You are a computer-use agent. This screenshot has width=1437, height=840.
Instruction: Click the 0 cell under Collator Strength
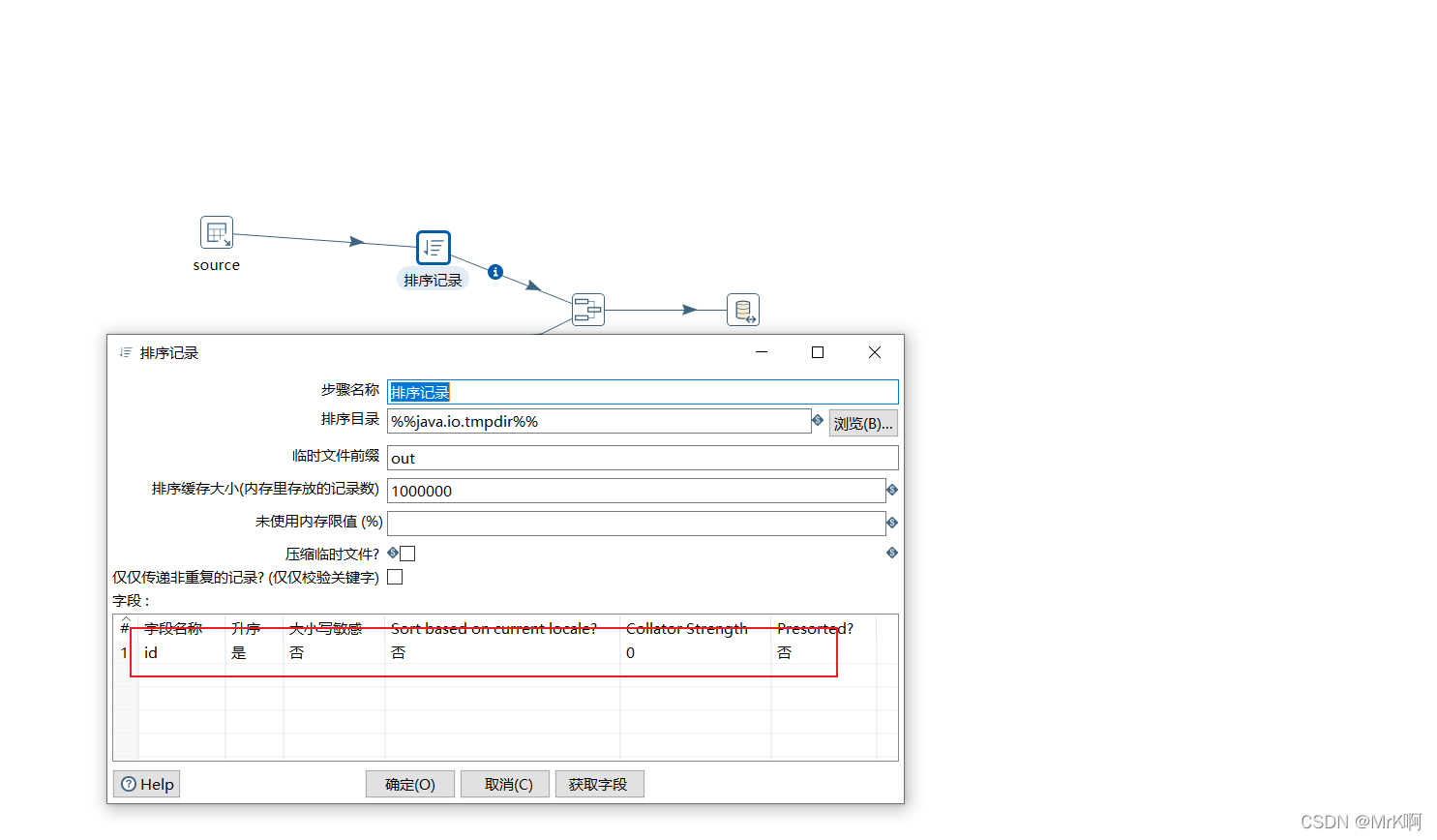pyautogui.click(x=696, y=652)
